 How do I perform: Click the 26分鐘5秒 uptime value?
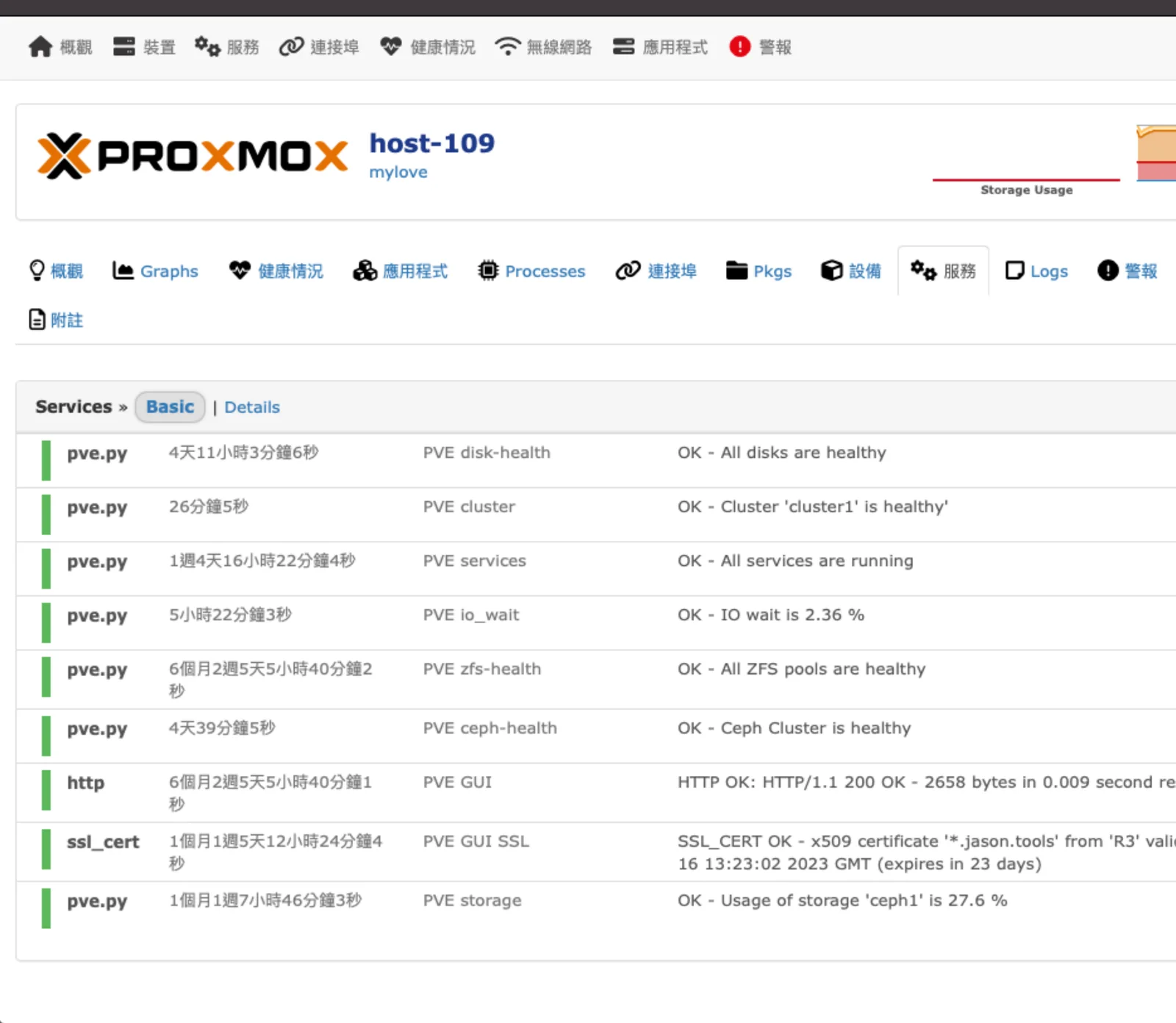209,506
